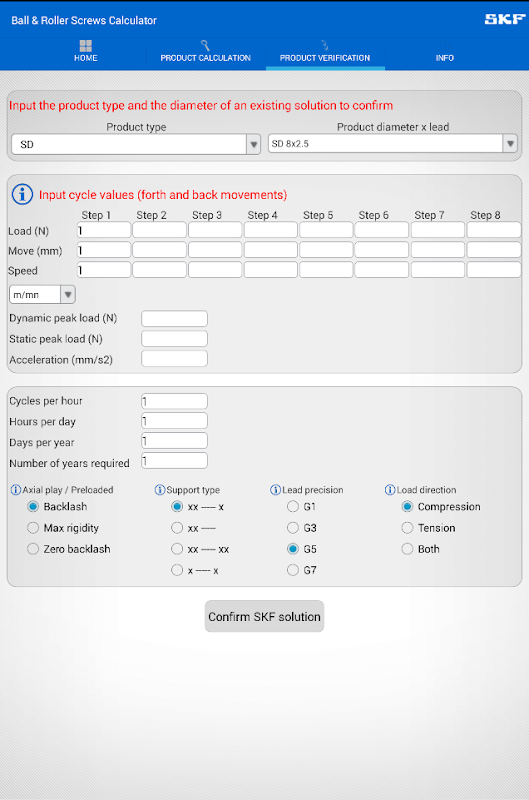
Task: Open the Home grid icon tab
Action: (86, 51)
